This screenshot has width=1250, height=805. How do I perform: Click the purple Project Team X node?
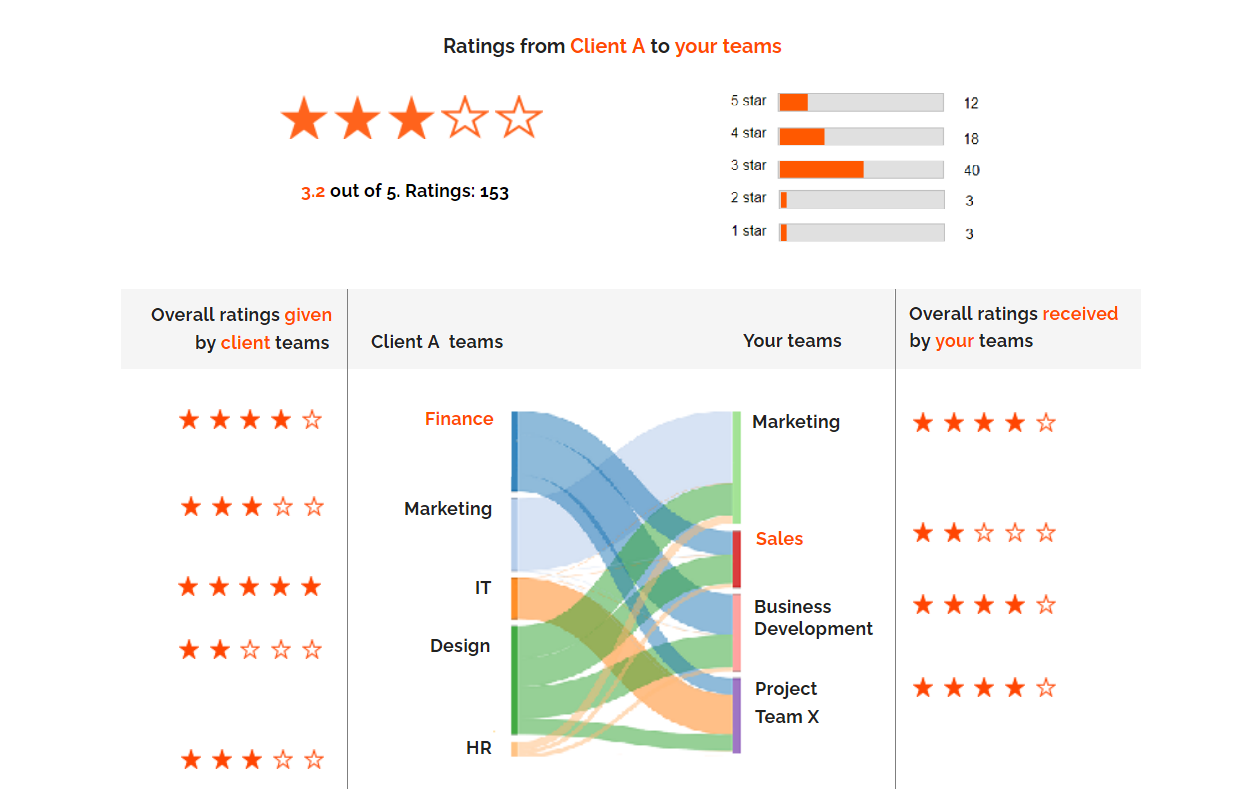tap(737, 715)
